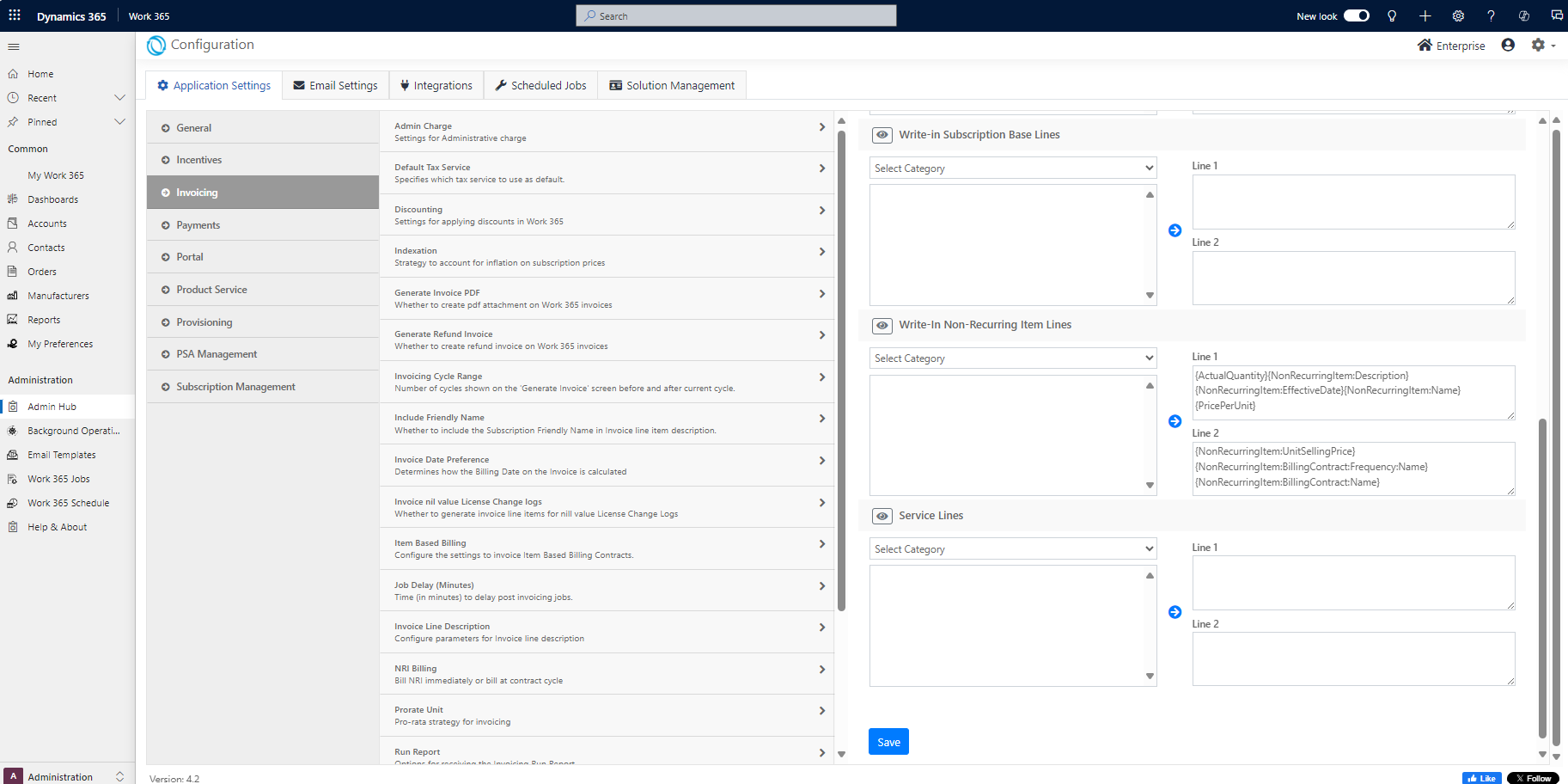Click the Reports icon in the sidebar

13,320
